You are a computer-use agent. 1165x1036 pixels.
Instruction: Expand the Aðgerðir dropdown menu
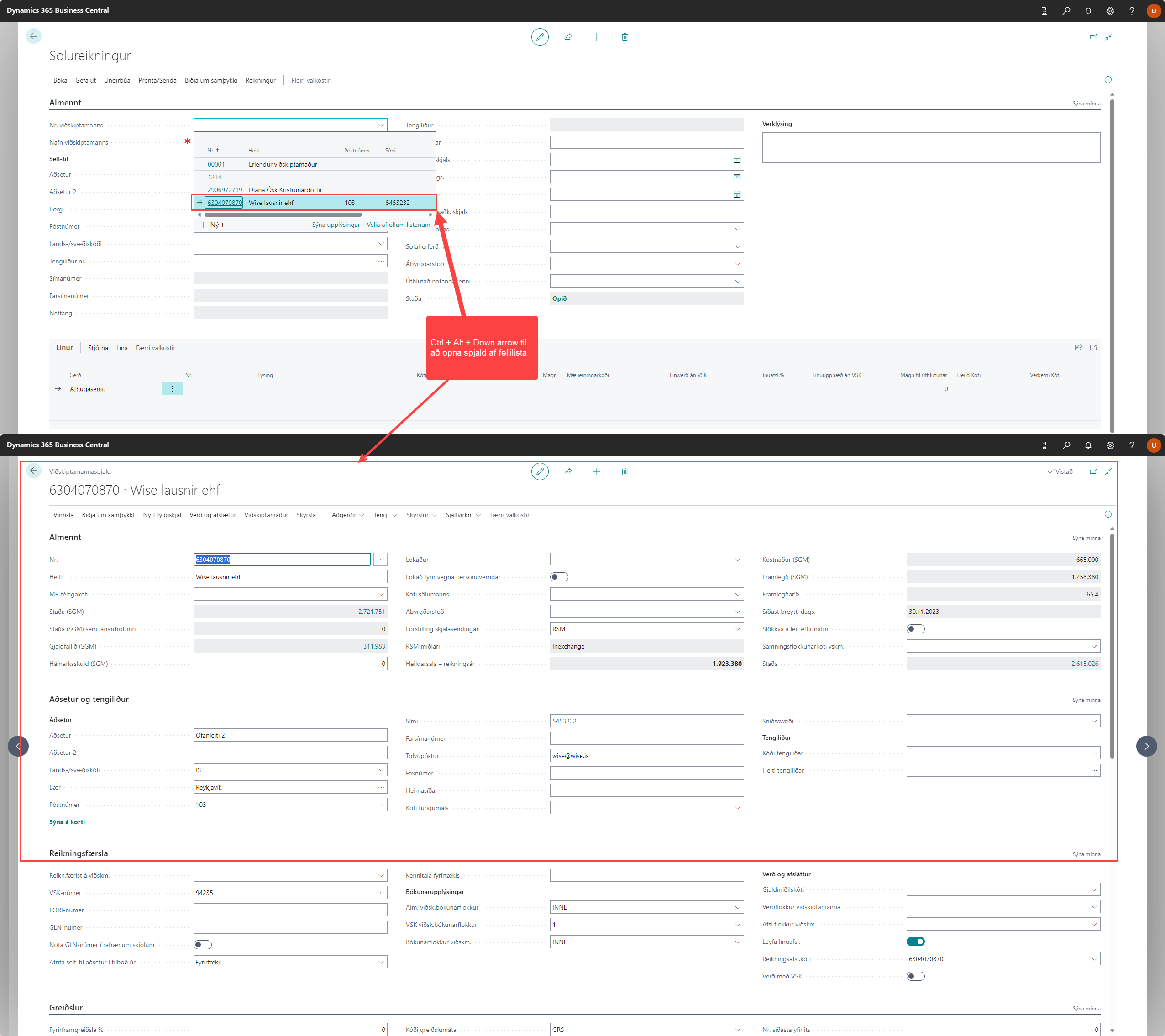coord(348,515)
